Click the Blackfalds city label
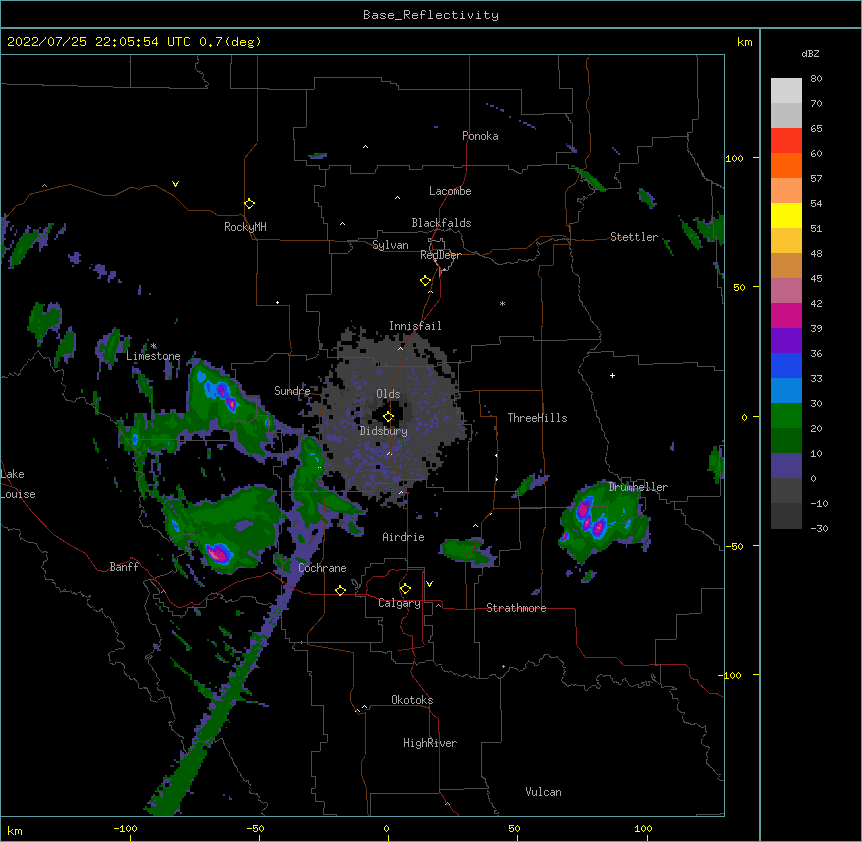This screenshot has height=842, width=862. click(441, 223)
